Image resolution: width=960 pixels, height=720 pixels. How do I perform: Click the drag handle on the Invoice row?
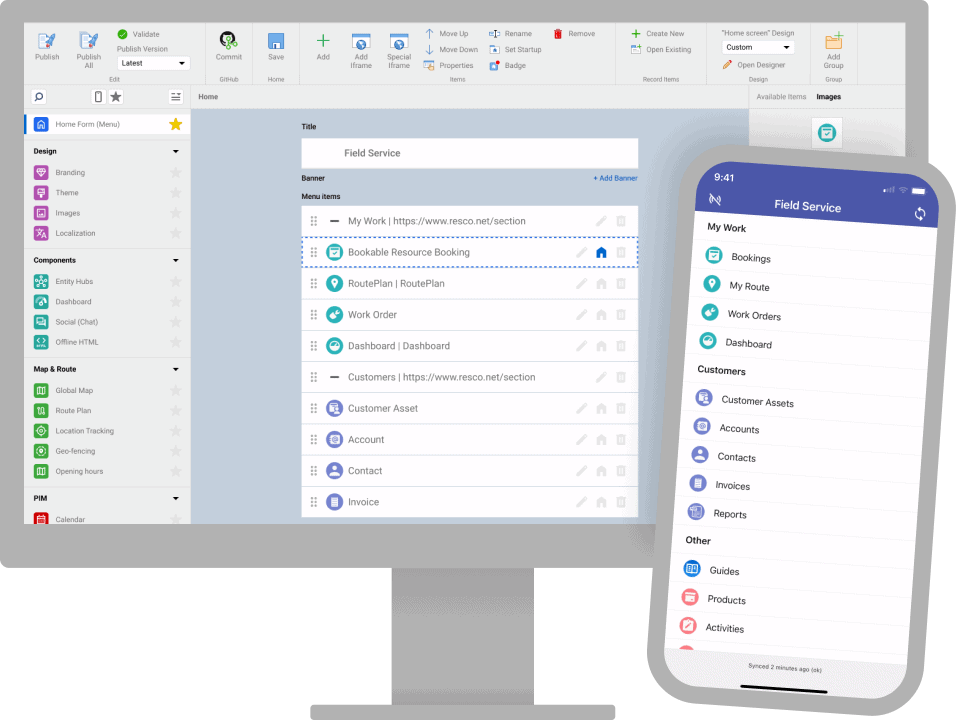pos(313,502)
